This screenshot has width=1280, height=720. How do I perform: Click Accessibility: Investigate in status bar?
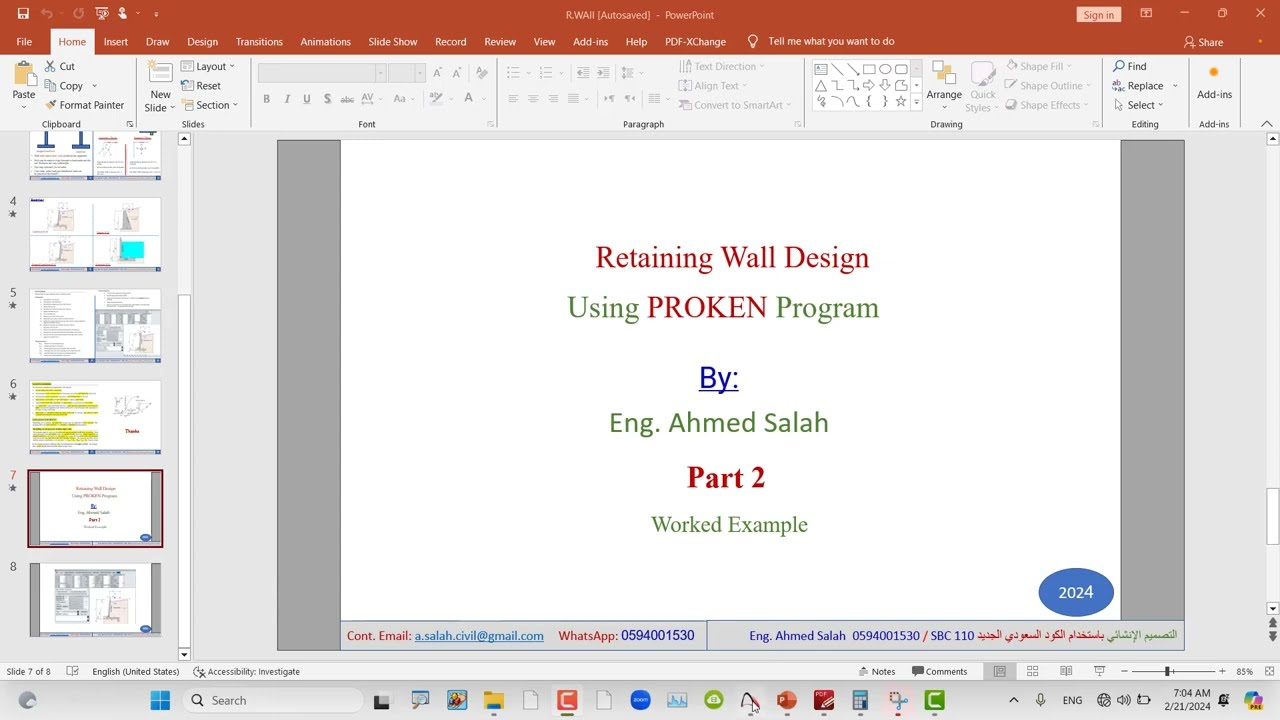point(246,671)
